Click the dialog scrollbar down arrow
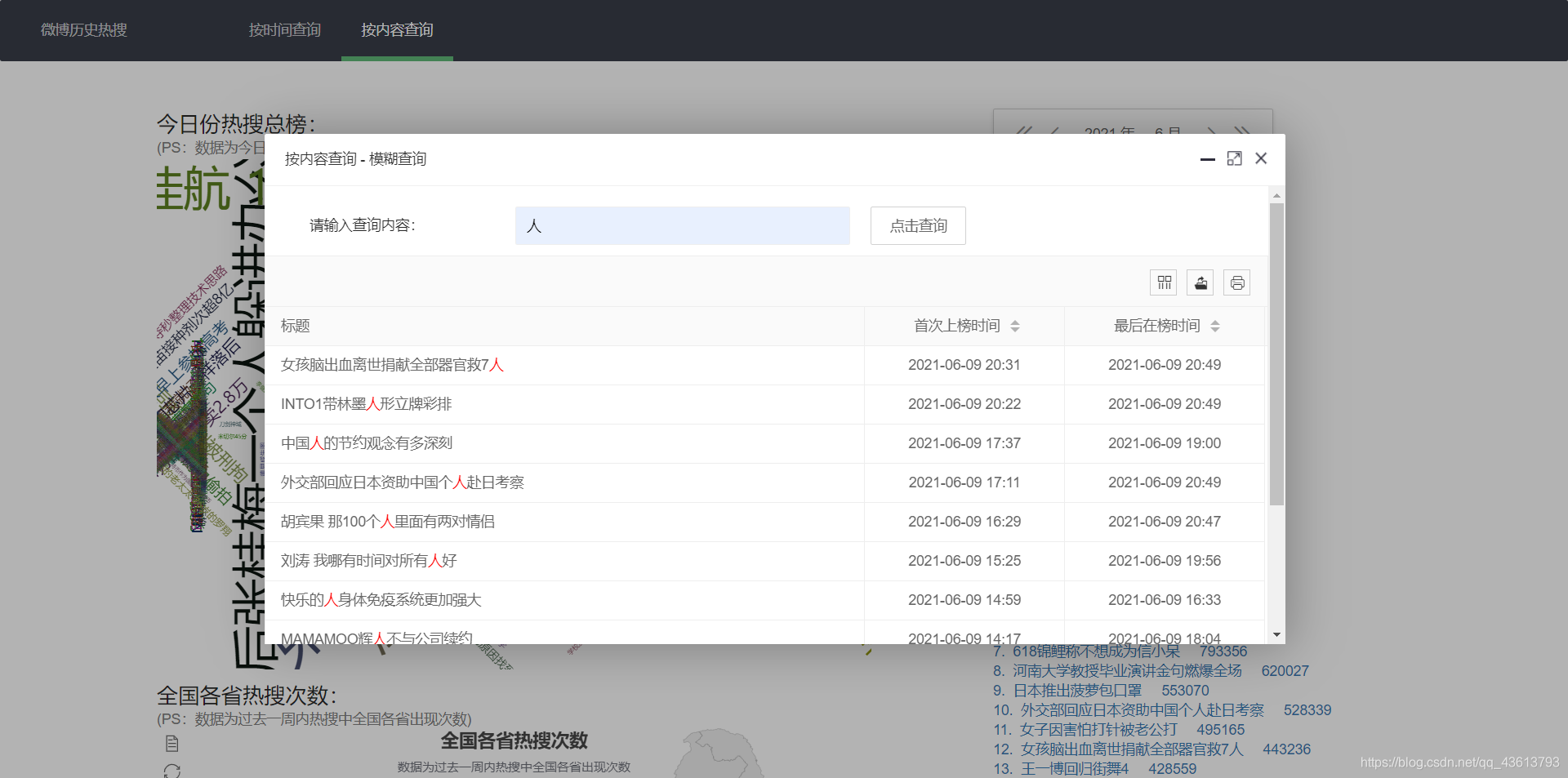The height and width of the screenshot is (778, 1568). (x=1276, y=634)
